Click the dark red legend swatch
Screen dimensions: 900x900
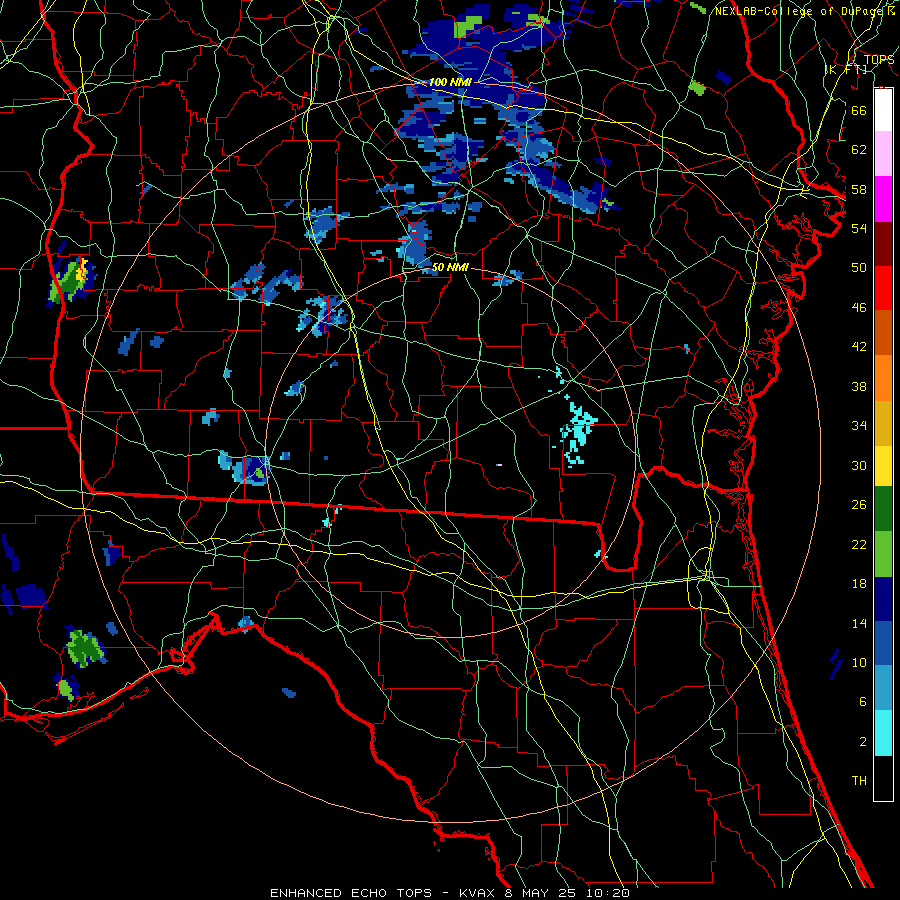(x=883, y=243)
